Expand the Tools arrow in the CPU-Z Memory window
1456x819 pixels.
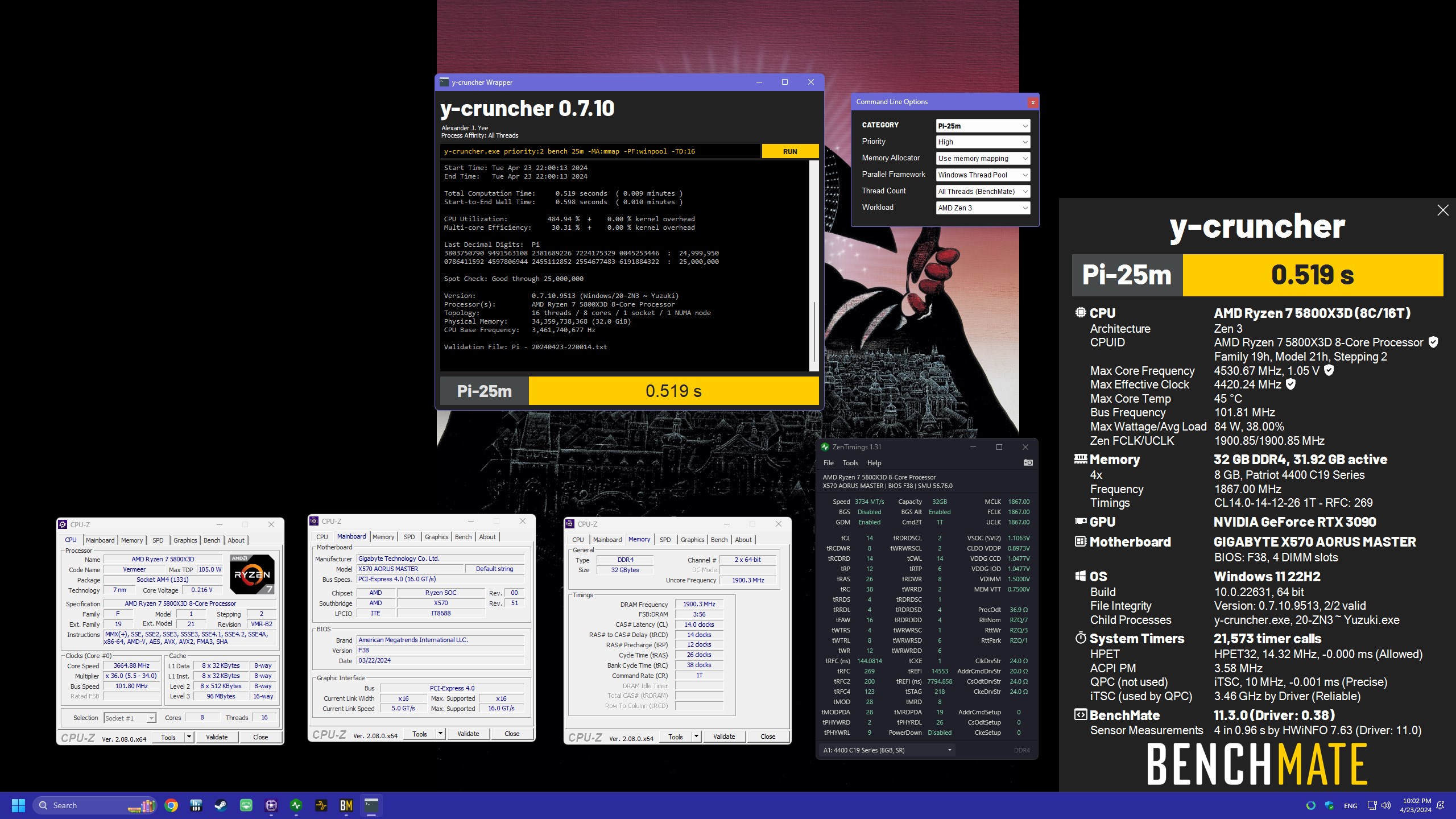696,737
